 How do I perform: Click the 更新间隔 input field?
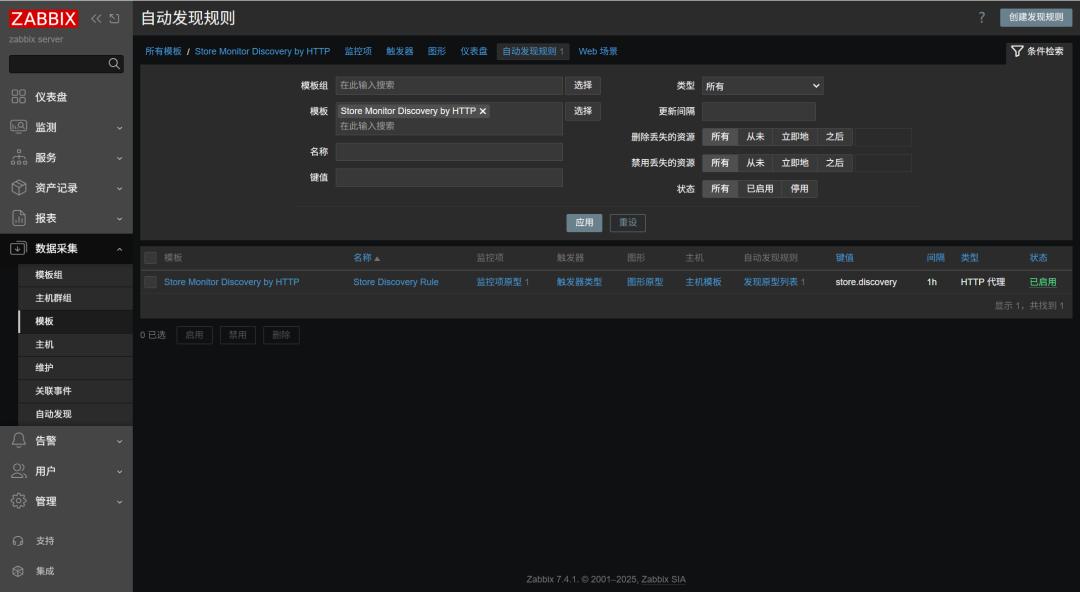point(758,111)
